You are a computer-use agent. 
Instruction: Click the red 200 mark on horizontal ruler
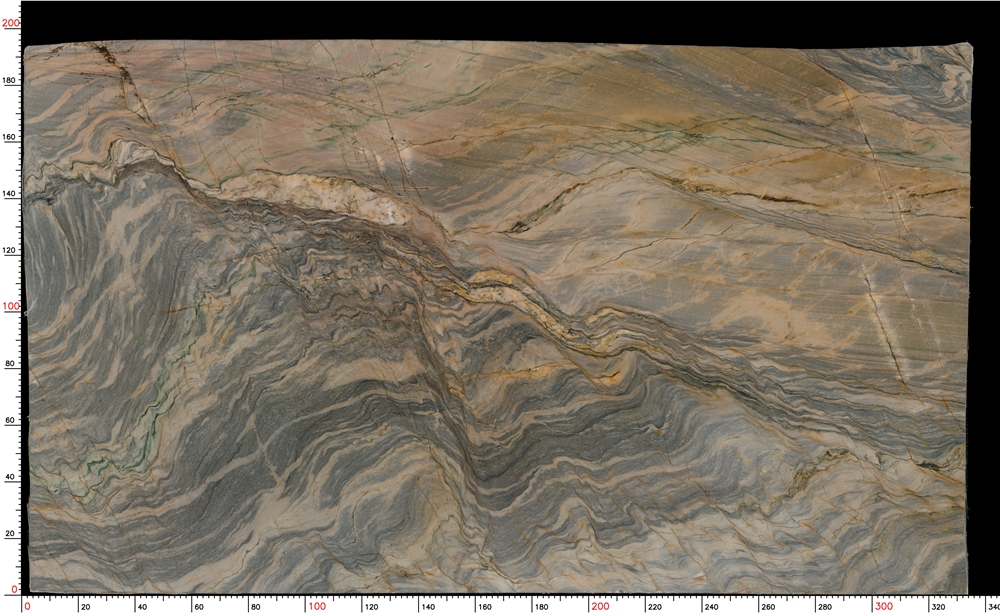click(600, 607)
